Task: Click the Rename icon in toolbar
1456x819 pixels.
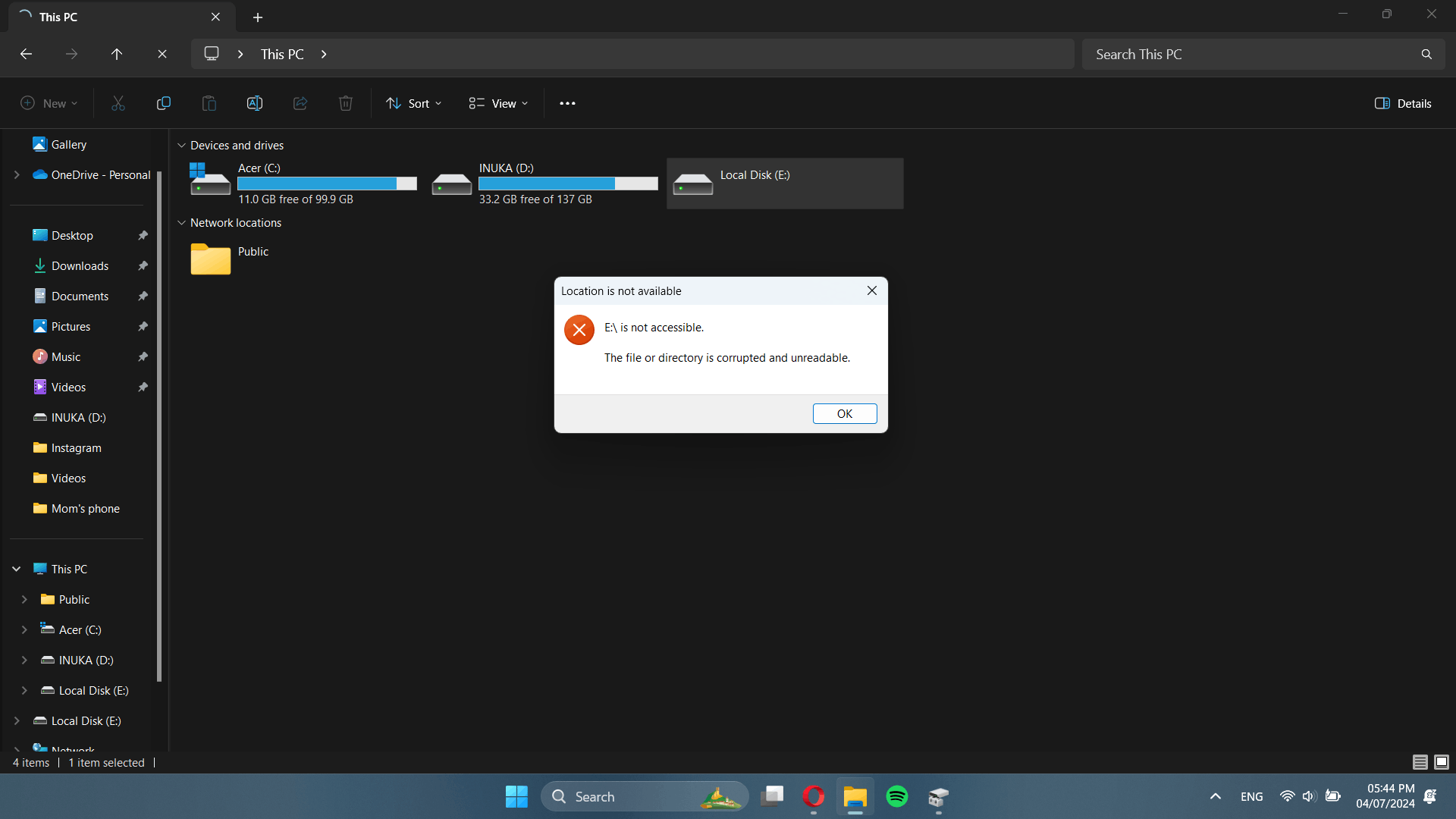Action: point(255,103)
